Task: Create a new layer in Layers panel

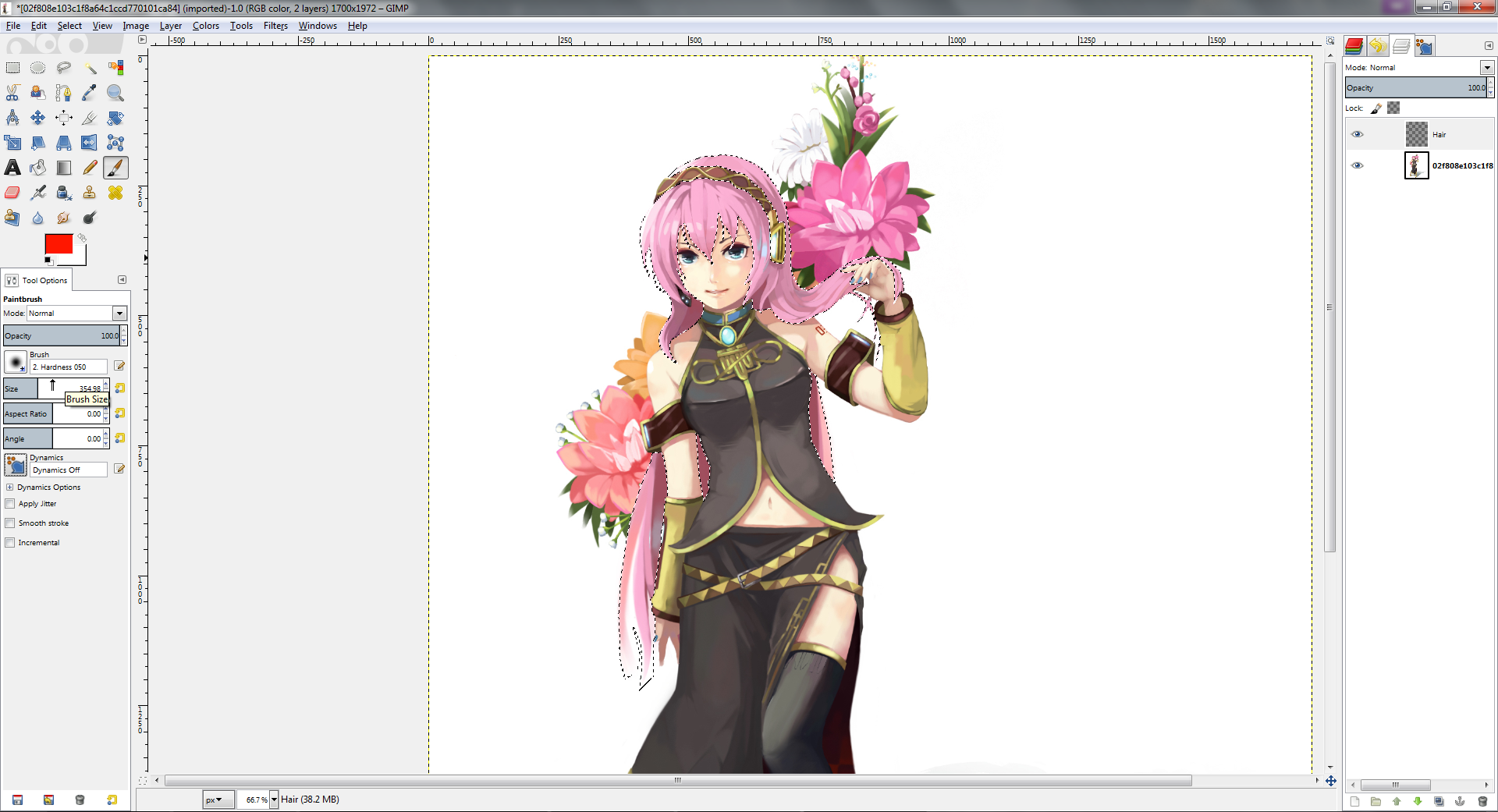Action: 1354,801
